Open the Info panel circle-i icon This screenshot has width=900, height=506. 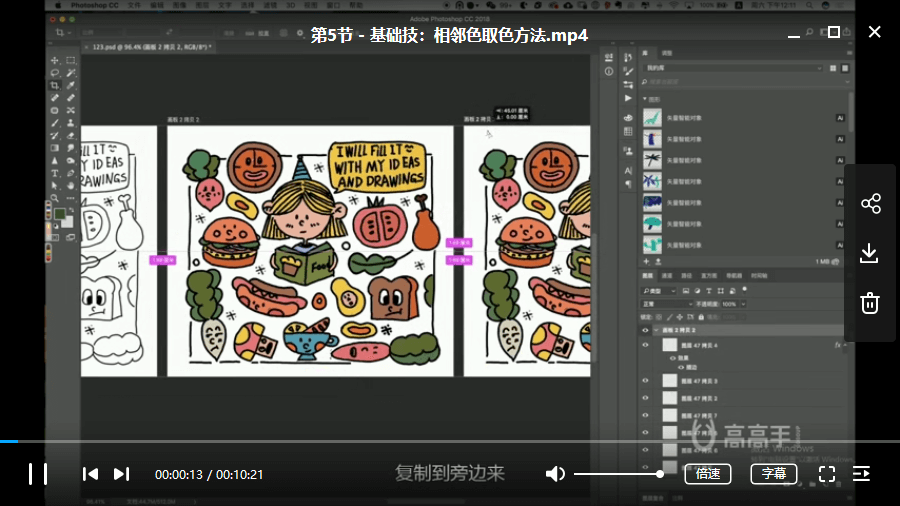pyautogui.click(x=609, y=71)
